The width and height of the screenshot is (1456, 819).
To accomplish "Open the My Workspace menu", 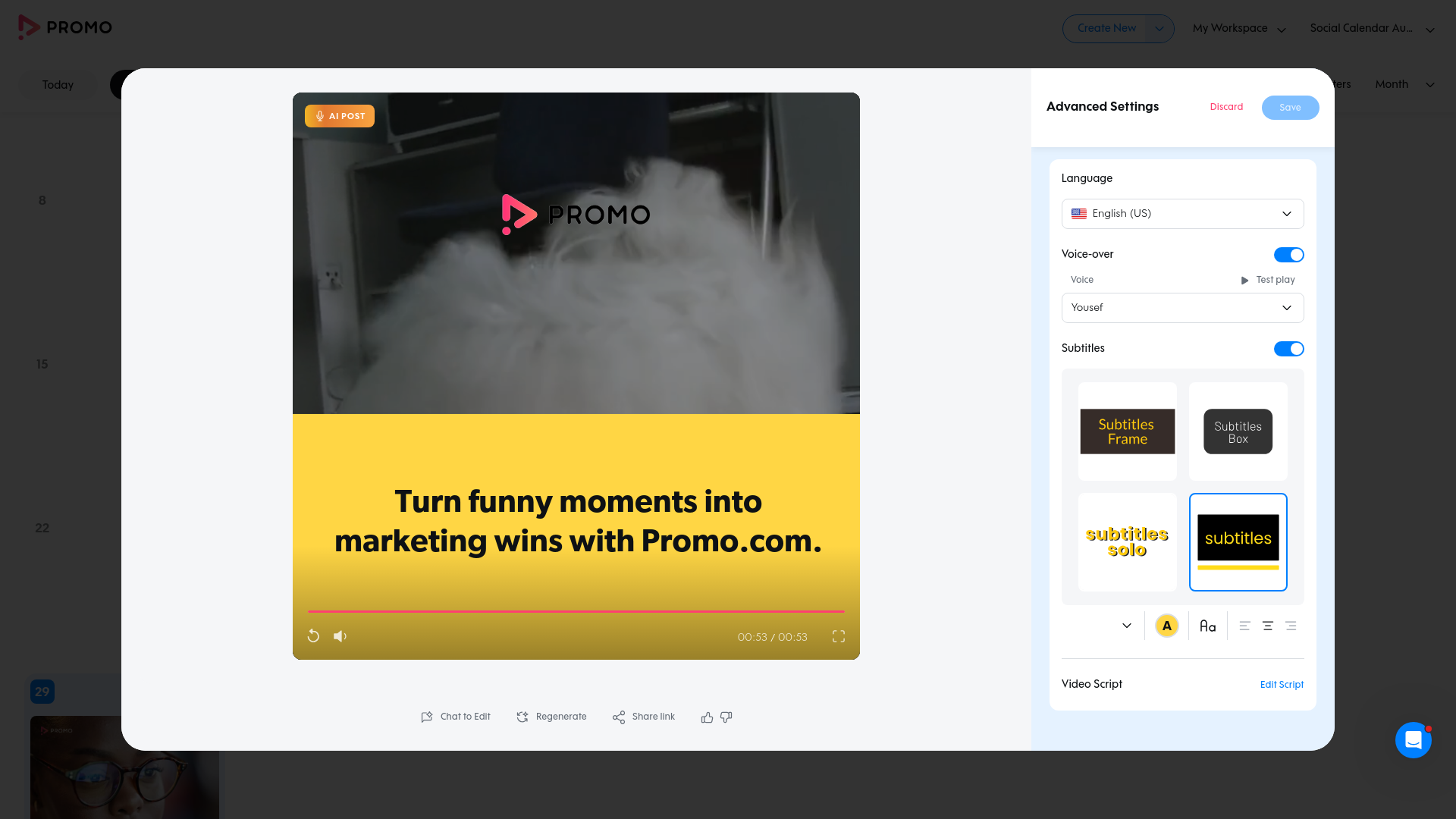I will (x=1239, y=29).
